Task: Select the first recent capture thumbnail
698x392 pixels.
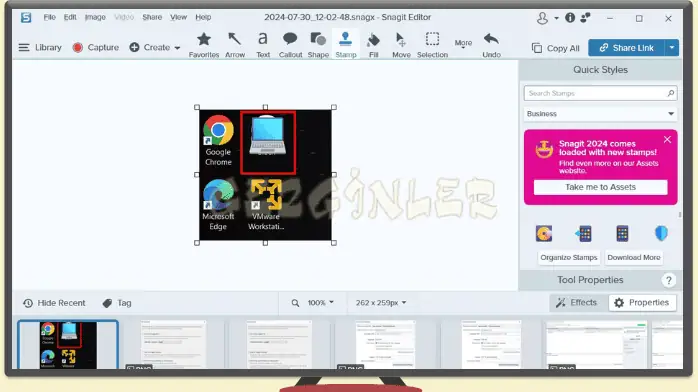Action: click(68, 345)
